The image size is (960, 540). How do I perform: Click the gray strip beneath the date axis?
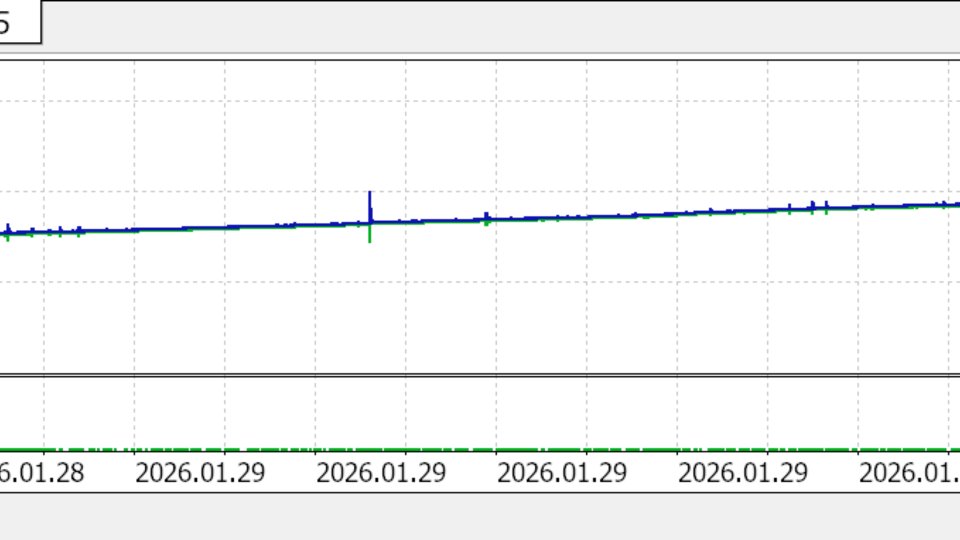(480, 516)
